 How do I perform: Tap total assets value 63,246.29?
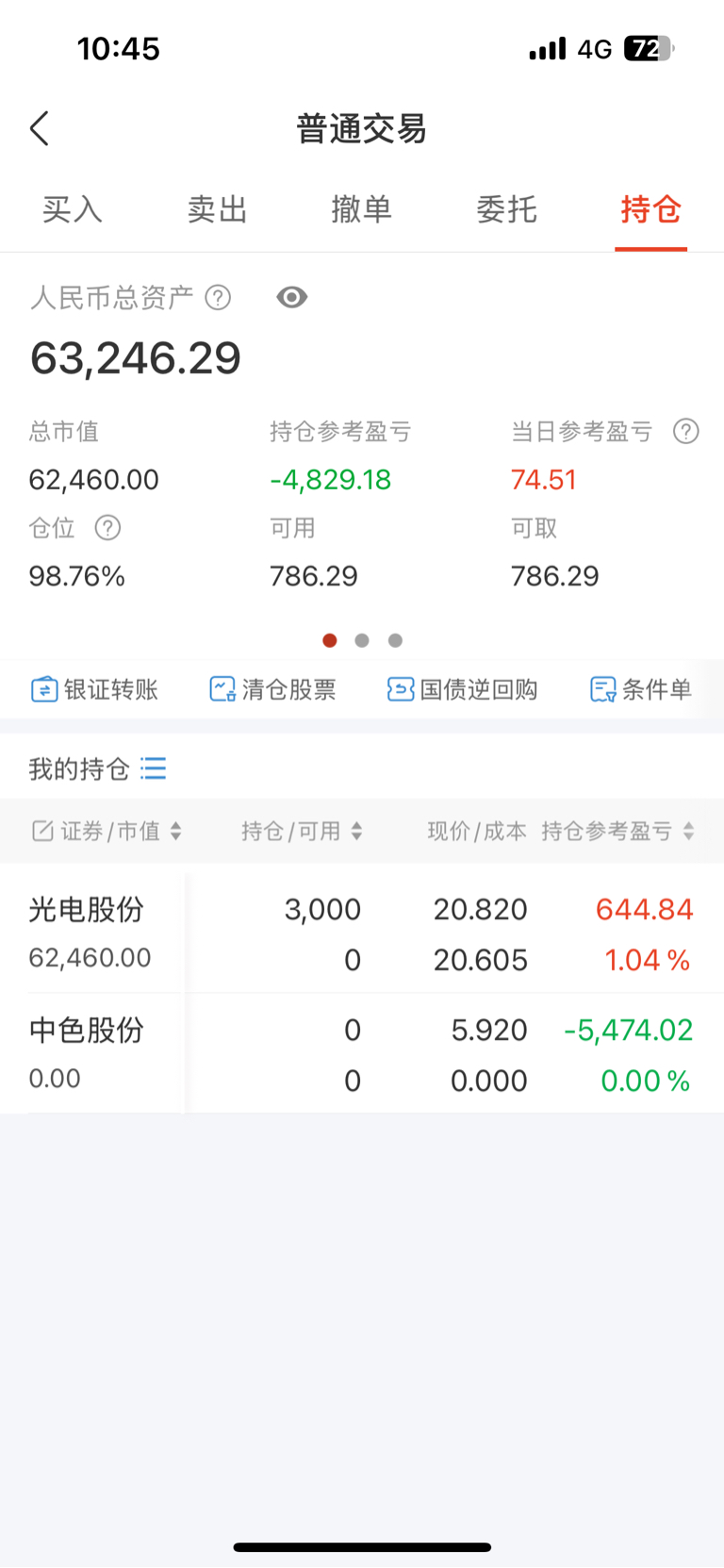(136, 359)
